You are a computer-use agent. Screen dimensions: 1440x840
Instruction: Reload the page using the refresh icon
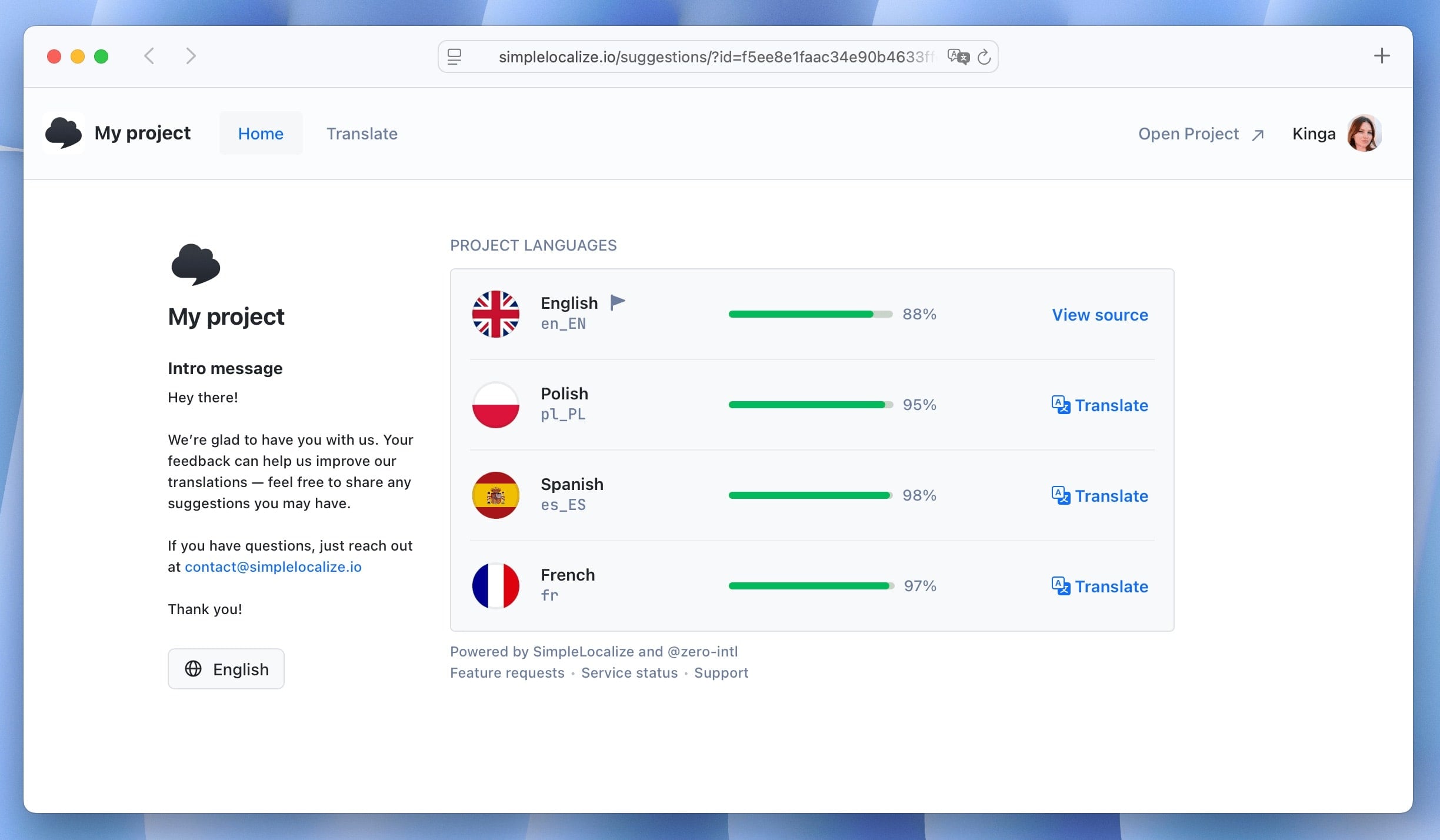(984, 57)
